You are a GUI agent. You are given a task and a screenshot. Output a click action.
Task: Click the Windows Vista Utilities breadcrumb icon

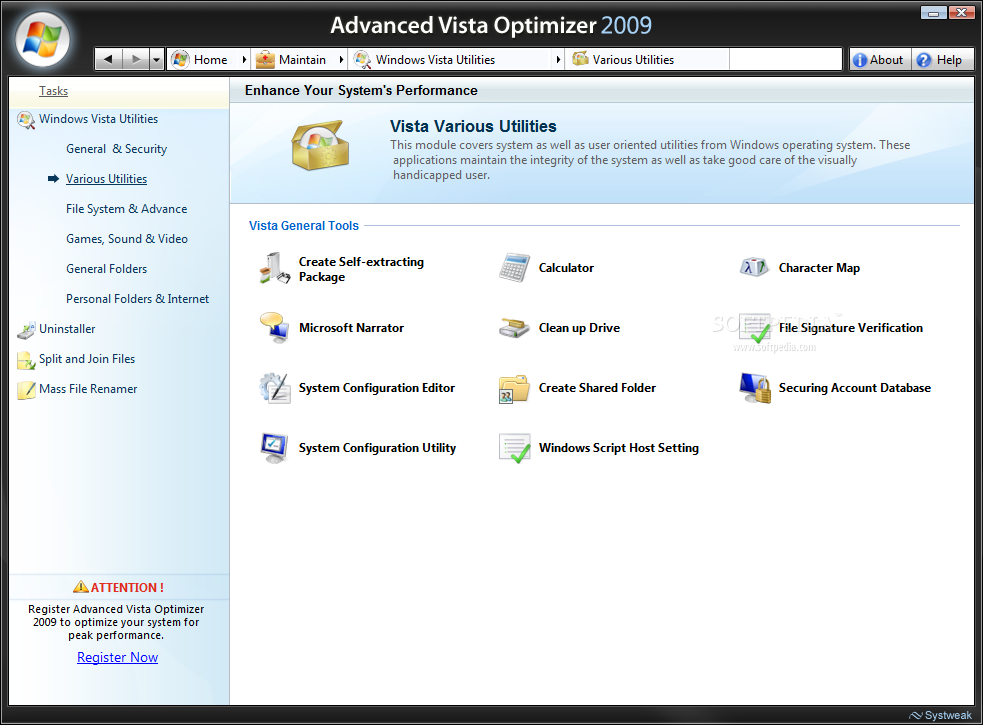coord(362,60)
